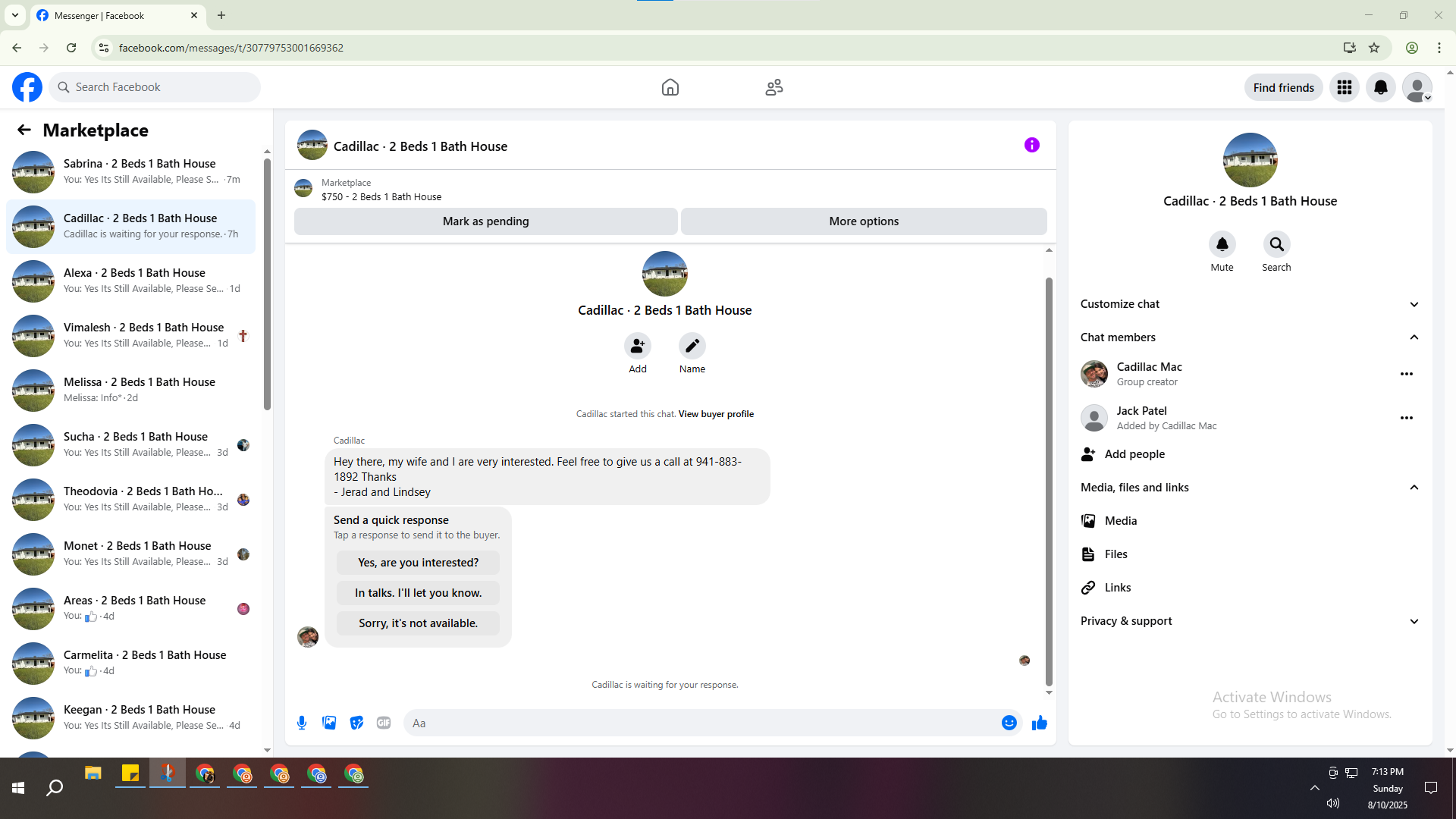
Task: Open the View buyer profile link
Action: [x=716, y=414]
